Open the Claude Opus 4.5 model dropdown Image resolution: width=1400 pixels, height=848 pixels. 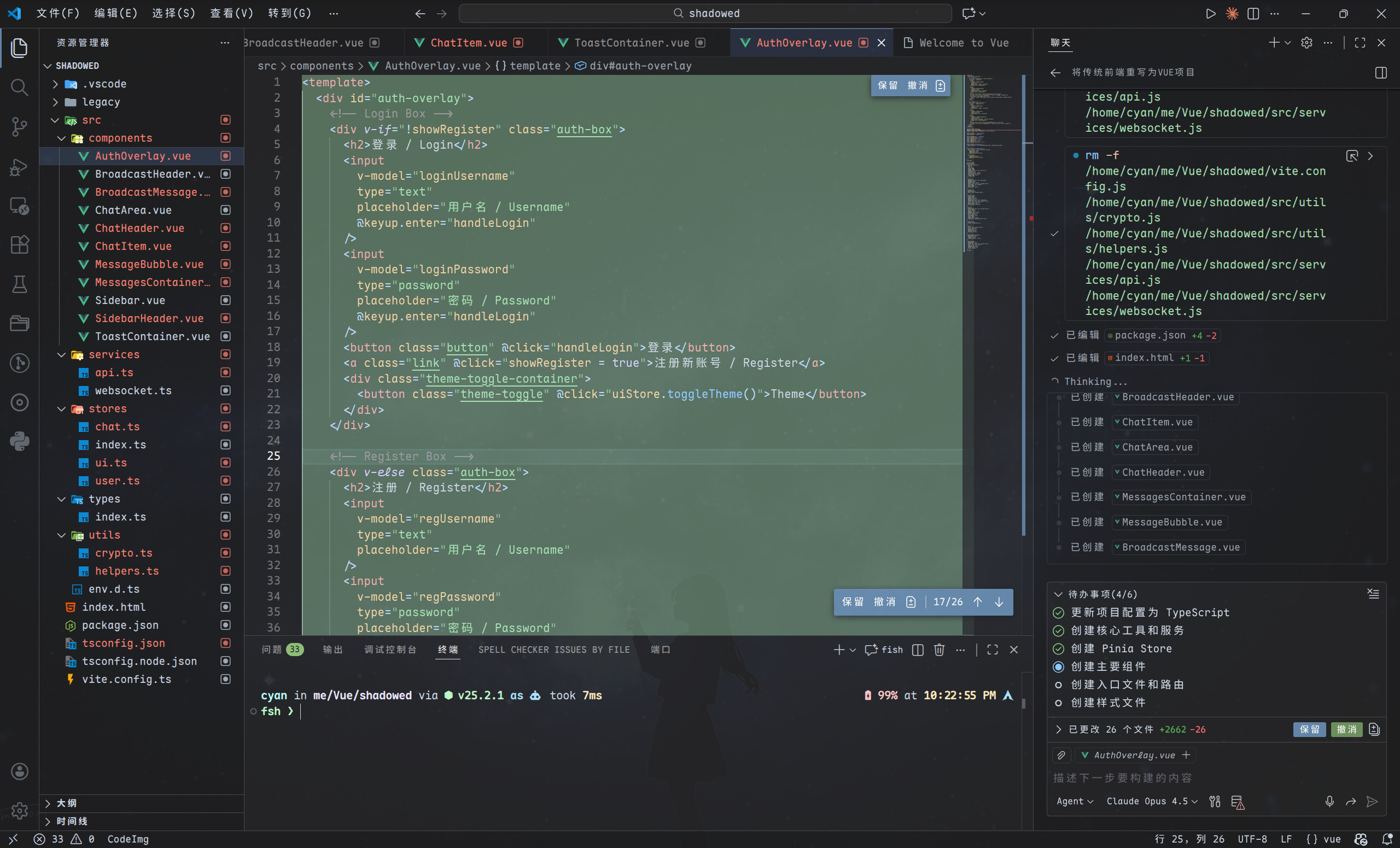[1152, 802]
